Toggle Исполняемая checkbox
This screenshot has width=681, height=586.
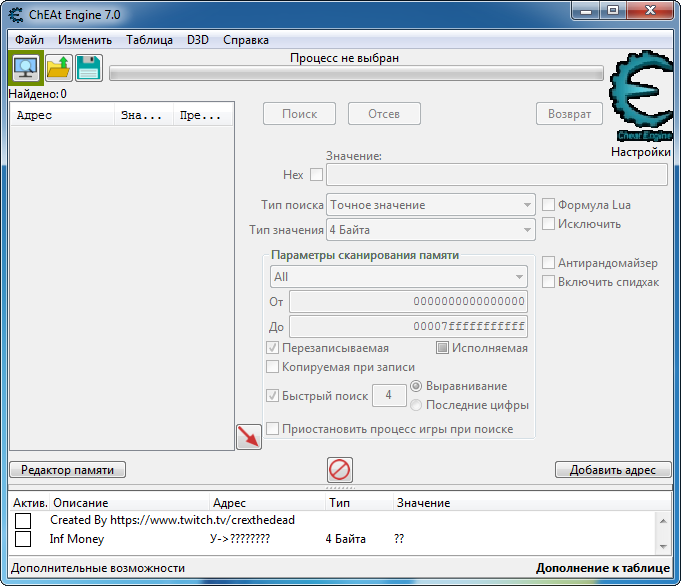(x=442, y=348)
